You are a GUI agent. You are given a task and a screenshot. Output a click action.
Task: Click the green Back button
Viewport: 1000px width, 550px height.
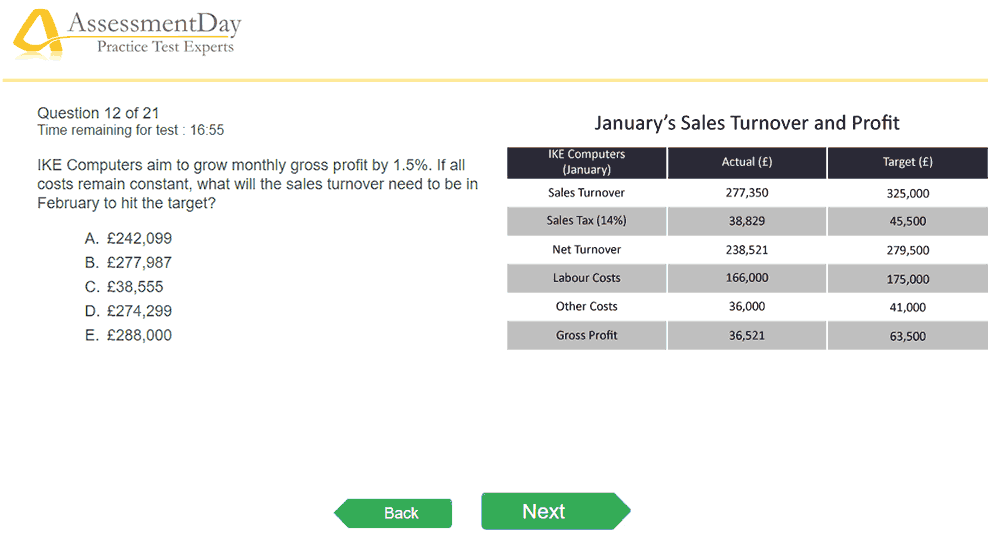(393, 513)
